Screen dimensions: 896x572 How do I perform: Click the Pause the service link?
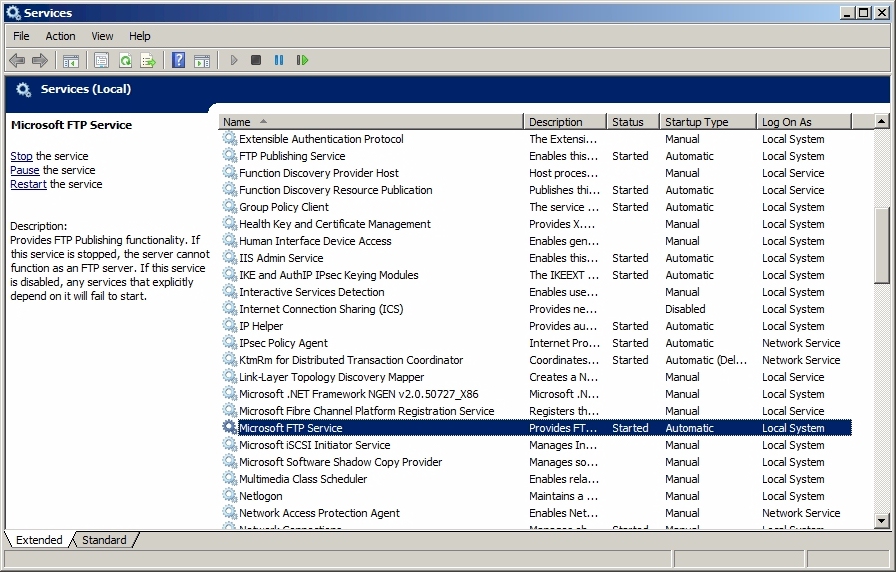pyautogui.click(x=25, y=170)
